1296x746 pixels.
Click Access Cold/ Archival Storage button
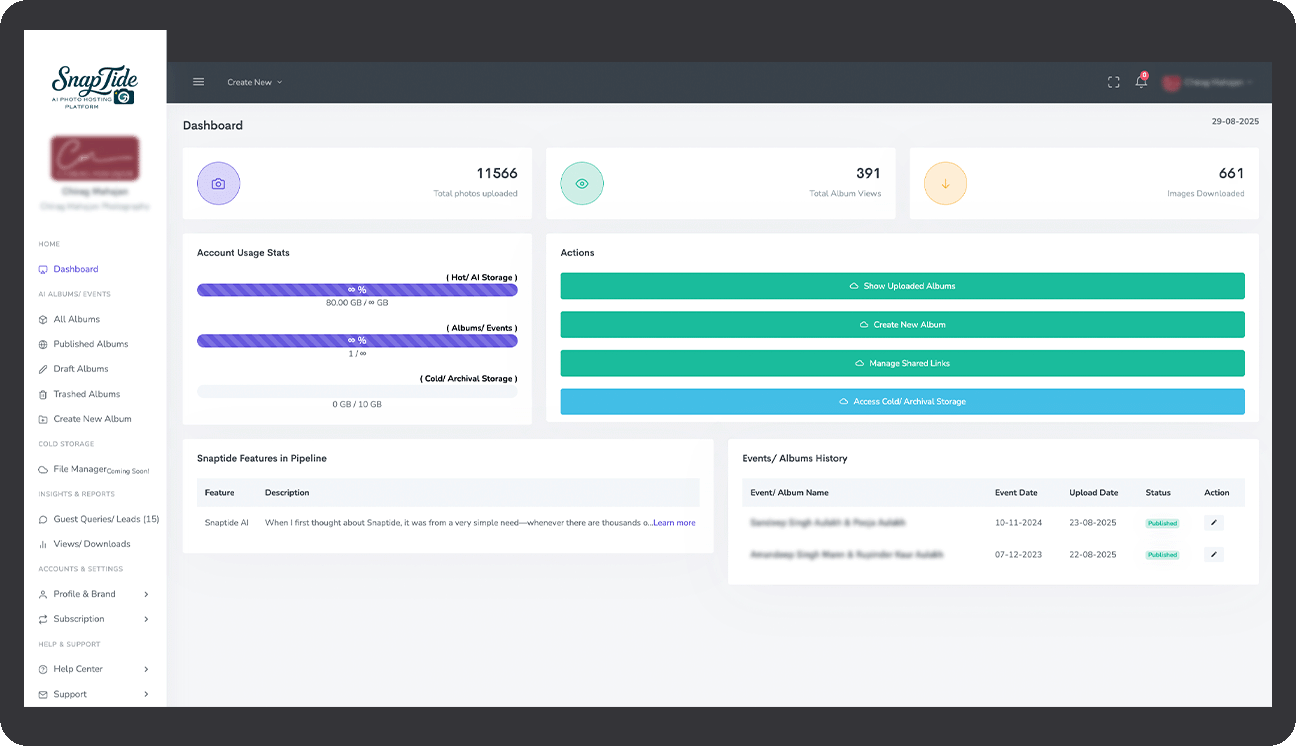902,402
